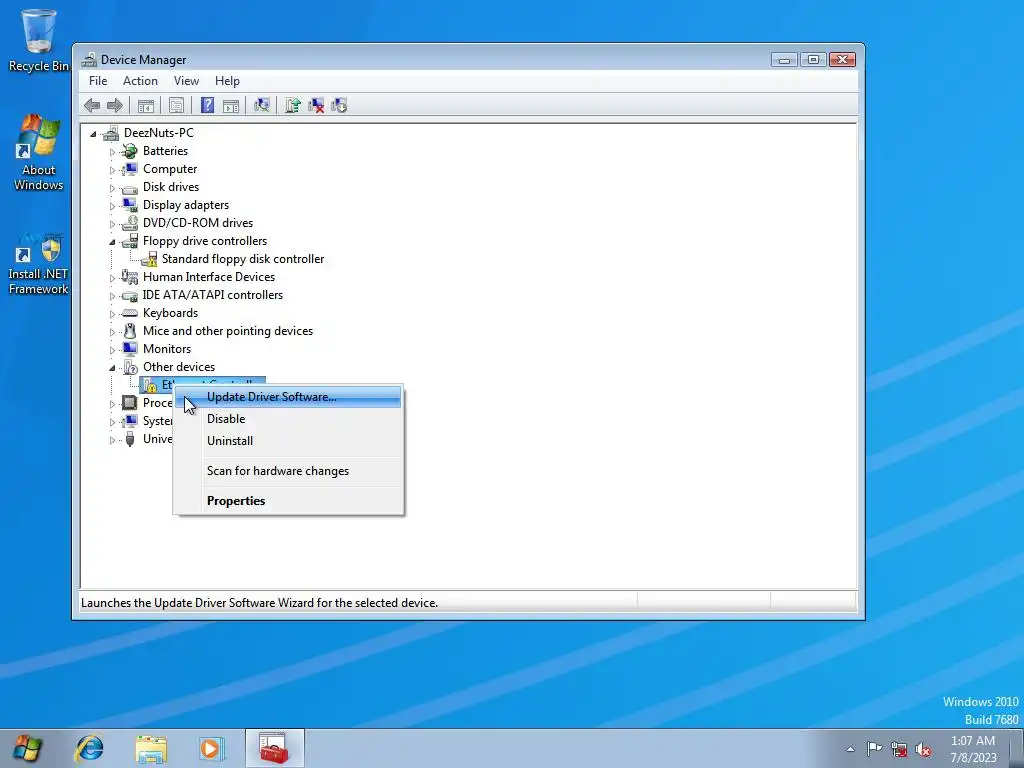The image size is (1024, 768).
Task: Launch Internet Explorer from the taskbar
Action: pyautogui.click(x=89, y=748)
